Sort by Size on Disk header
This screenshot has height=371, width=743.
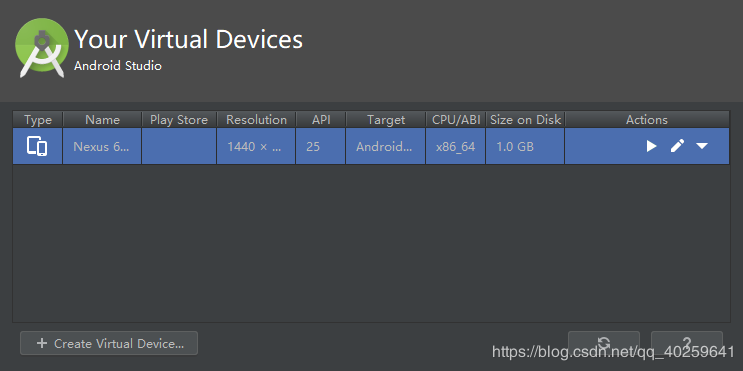click(525, 119)
